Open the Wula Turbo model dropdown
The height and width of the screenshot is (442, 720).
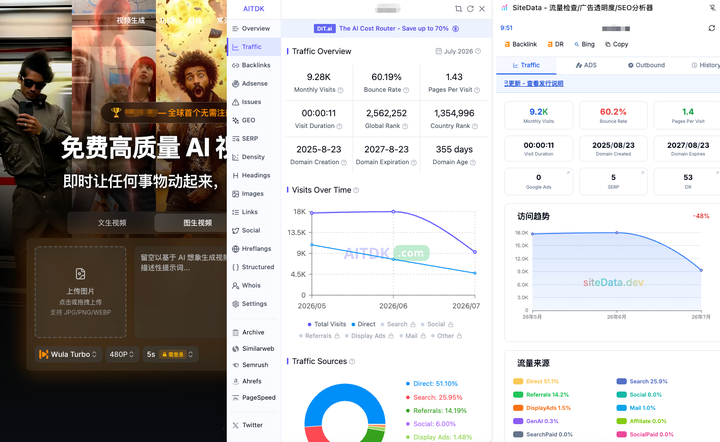pos(68,354)
